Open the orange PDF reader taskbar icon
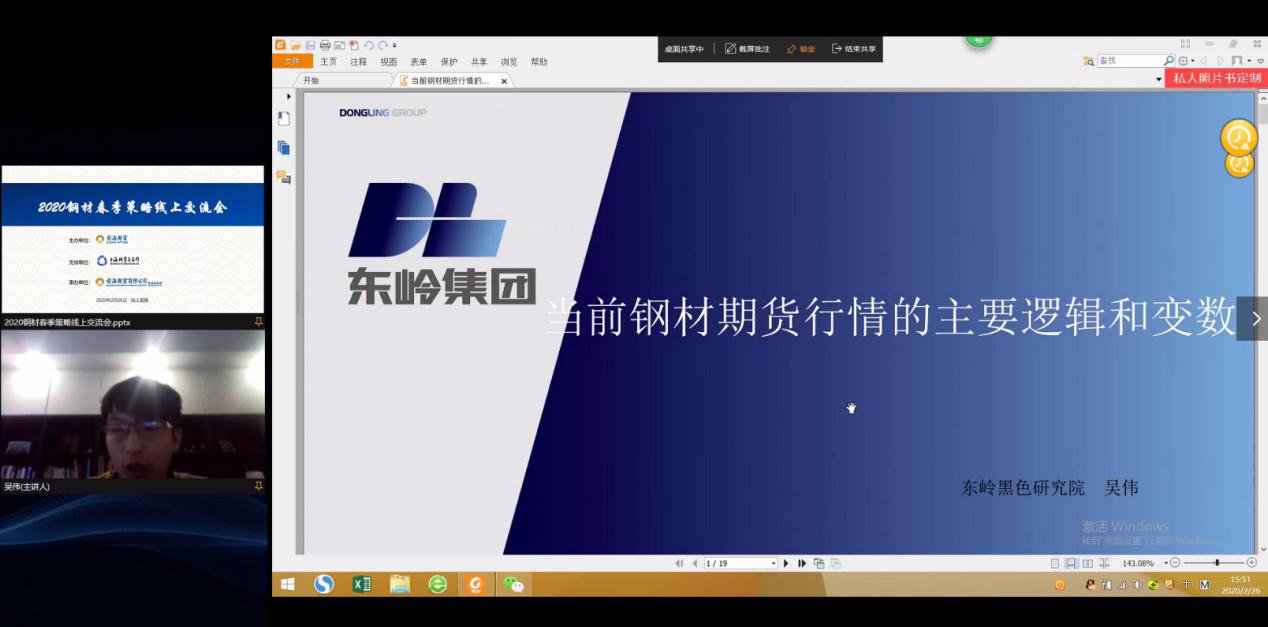The width and height of the screenshot is (1268, 627). pyautogui.click(x=476, y=584)
